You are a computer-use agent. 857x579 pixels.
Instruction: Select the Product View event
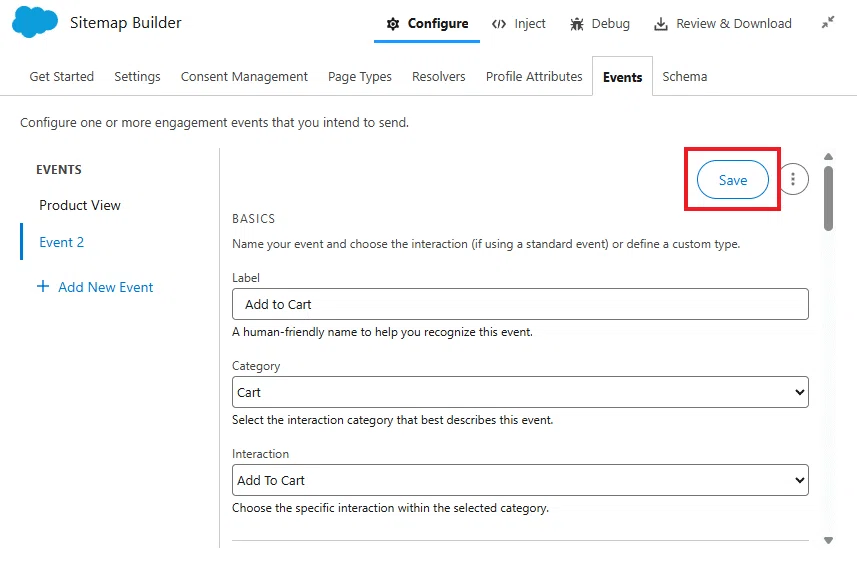point(80,206)
